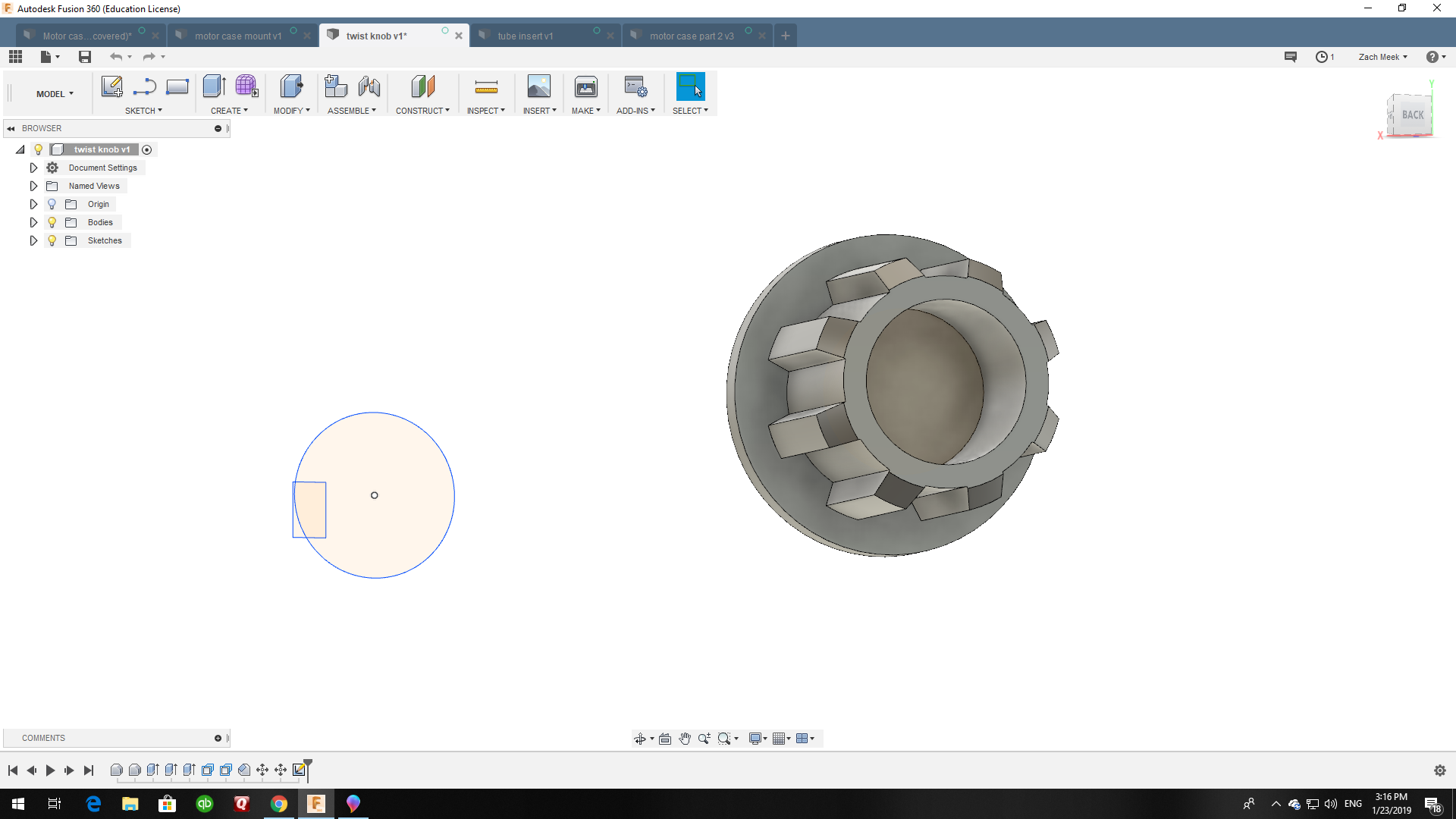The height and width of the screenshot is (819, 1456).
Task: Click the Pan hand icon
Action: (x=685, y=739)
